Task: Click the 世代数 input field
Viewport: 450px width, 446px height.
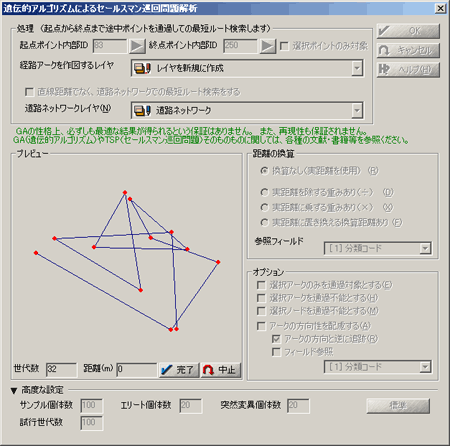Action: [61, 370]
